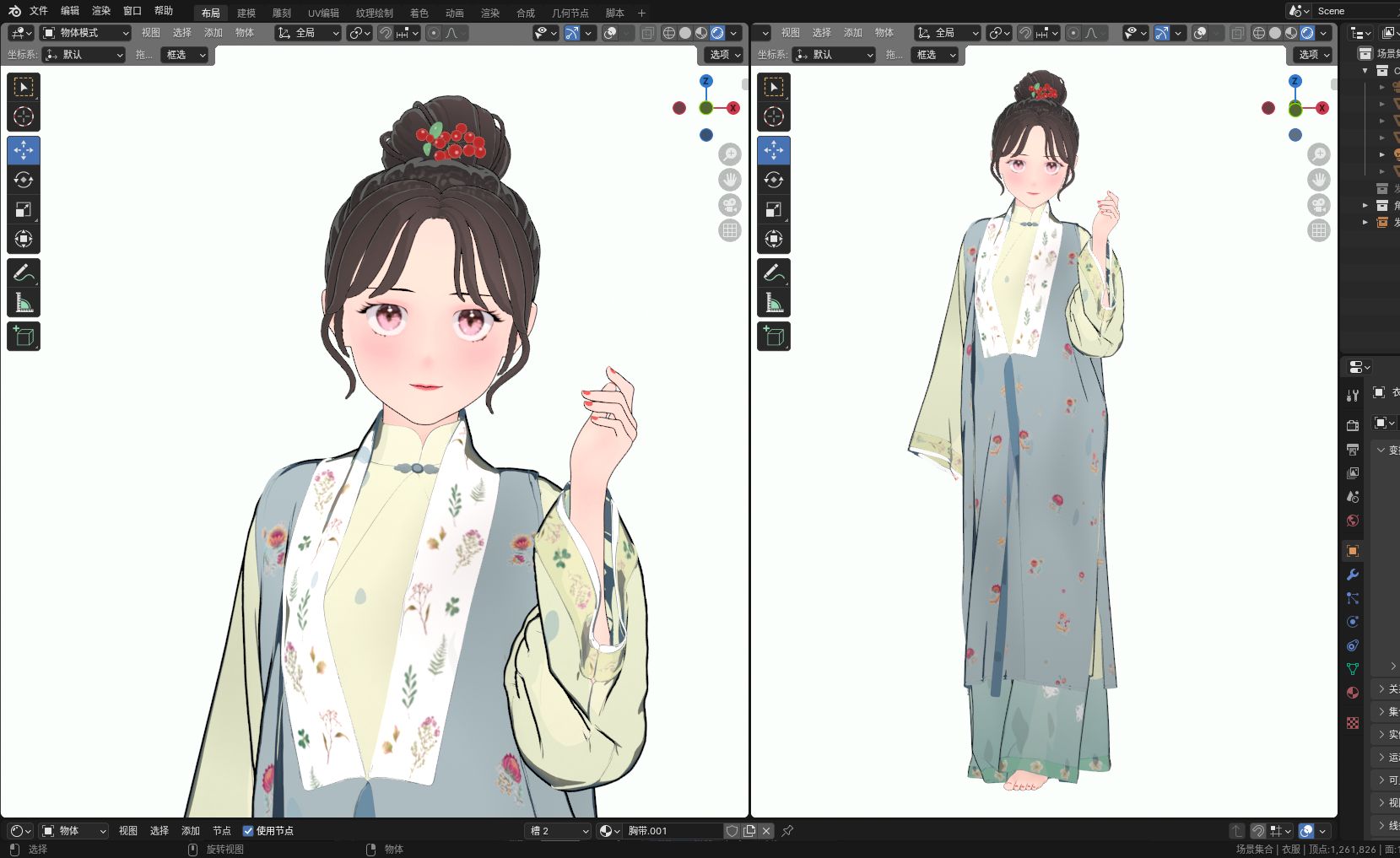The width and height of the screenshot is (1400, 858).
Task: Open the Default coordinate system dropdown in left viewport
Action: click(x=84, y=55)
